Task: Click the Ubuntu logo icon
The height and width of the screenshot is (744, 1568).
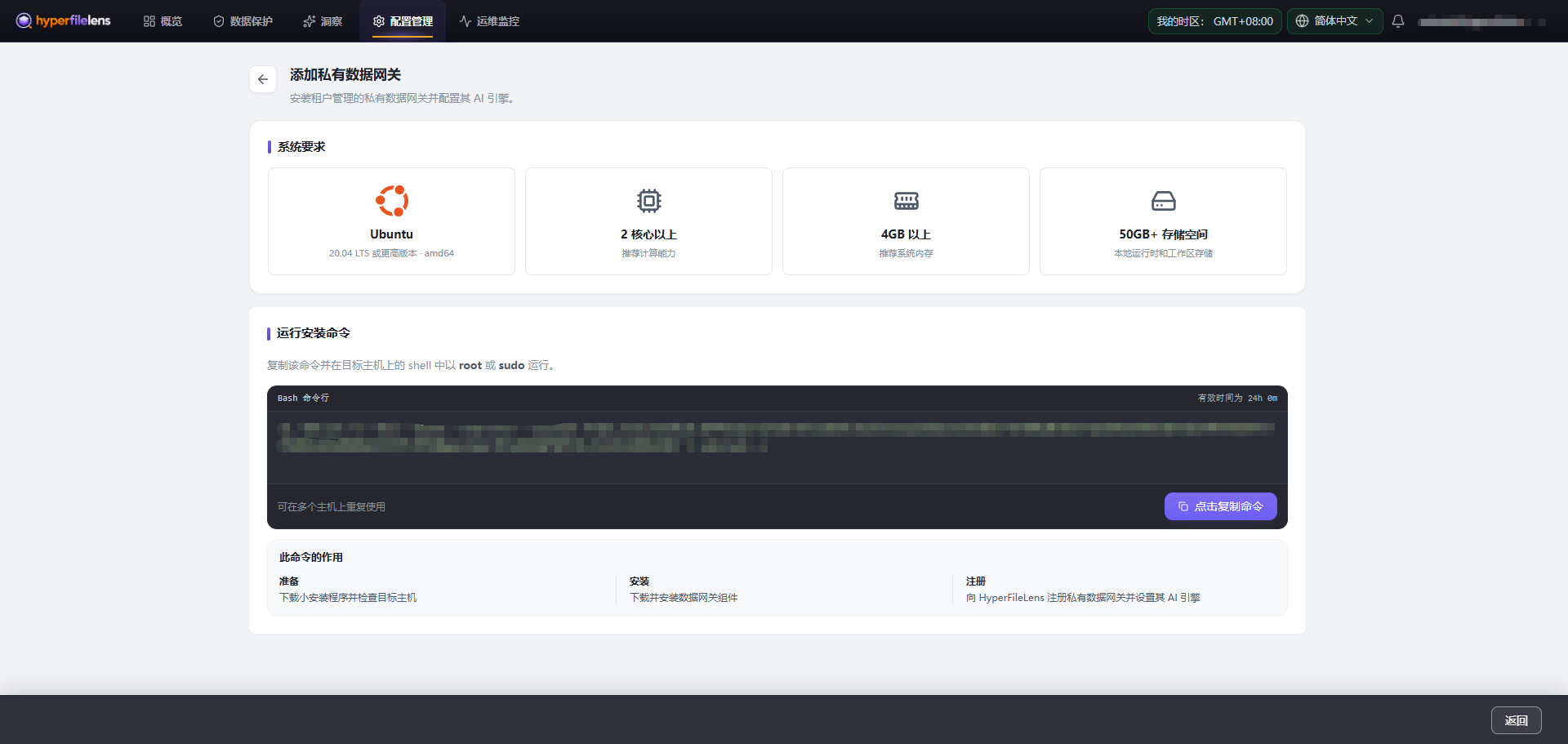Action: 392,201
